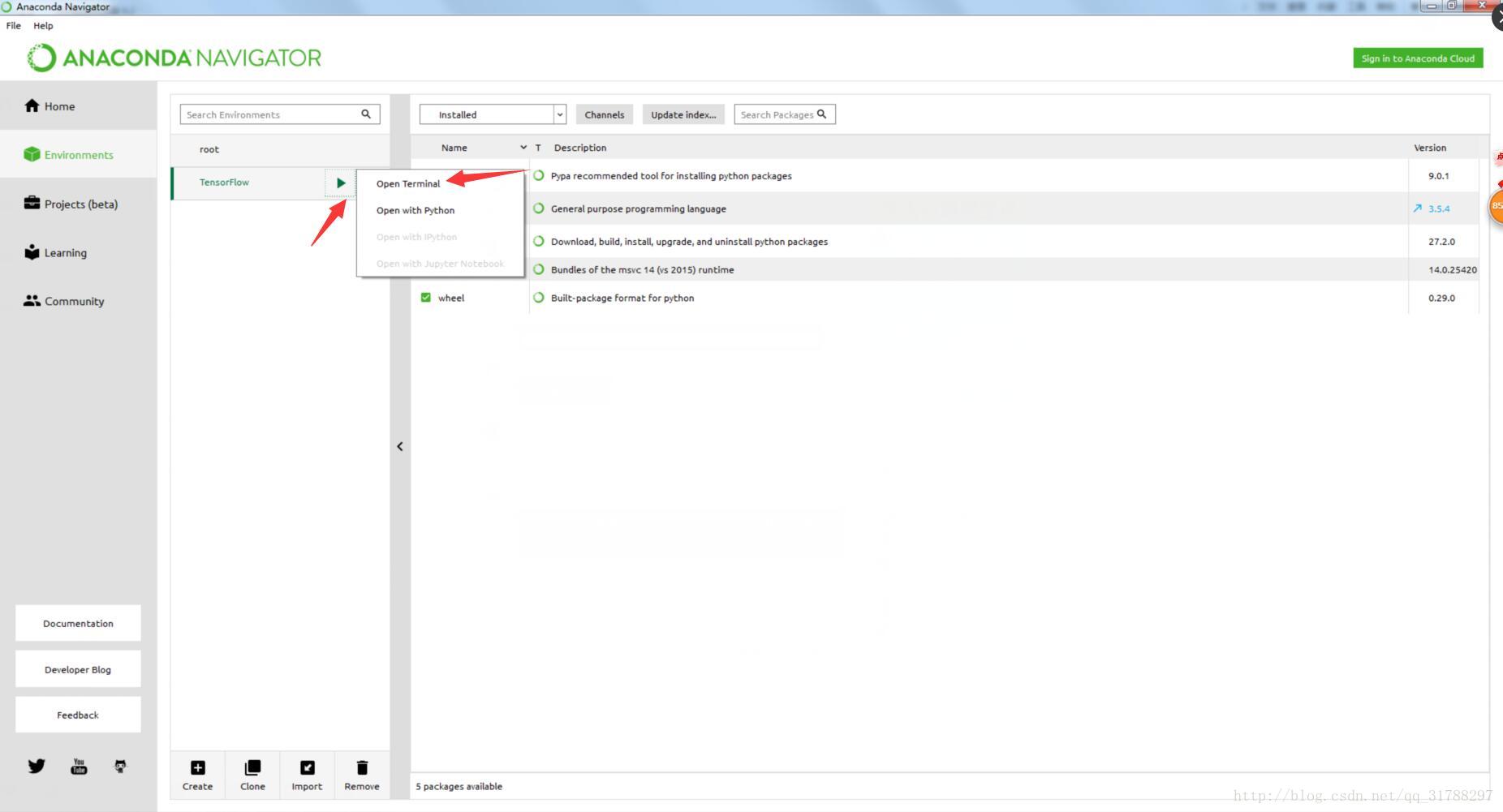Image resolution: width=1503 pixels, height=812 pixels.
Task: Select the greyed Open with Jupyter Notebook entry
Action: click(440, 264)
